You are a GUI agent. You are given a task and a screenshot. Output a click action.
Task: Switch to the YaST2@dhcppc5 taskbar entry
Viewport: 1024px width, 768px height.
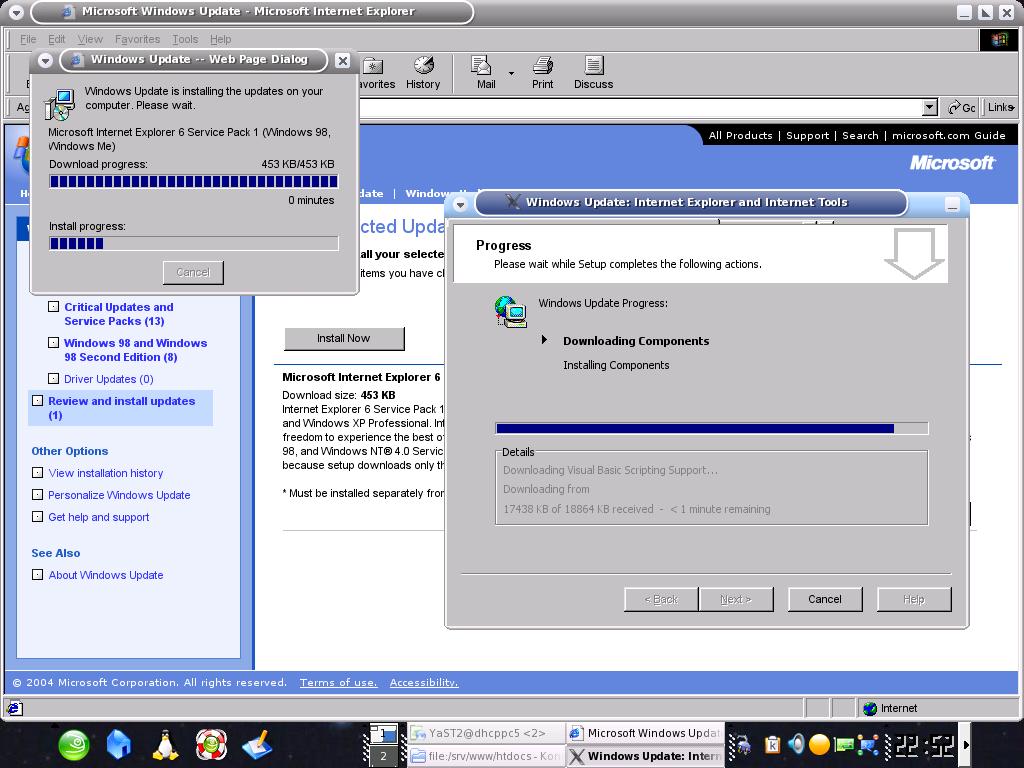coord(486,733)
